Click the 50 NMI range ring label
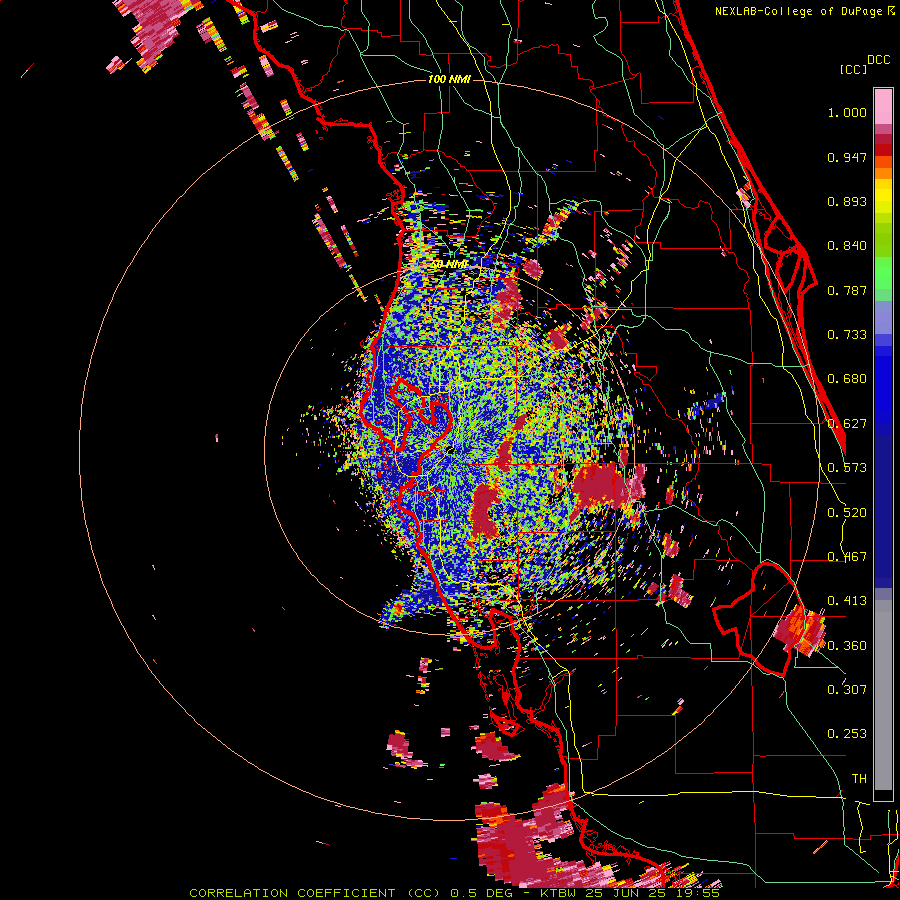Viewport: 900px width, 900px height. [449, 265]
